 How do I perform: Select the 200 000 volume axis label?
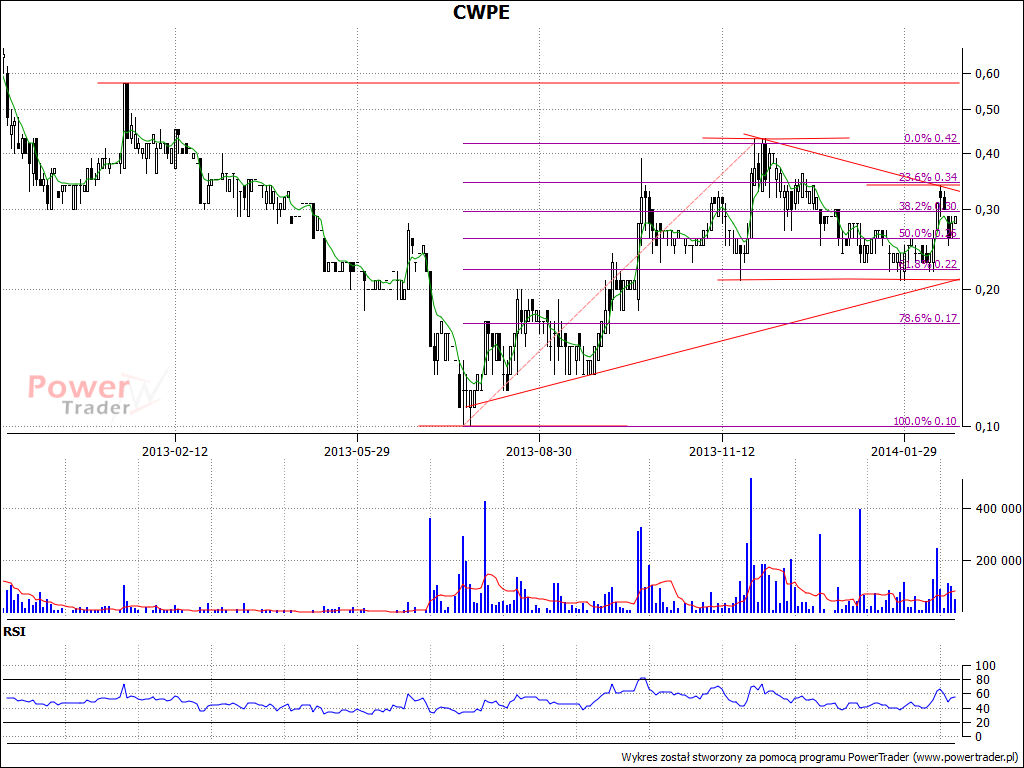coord(995,561)
